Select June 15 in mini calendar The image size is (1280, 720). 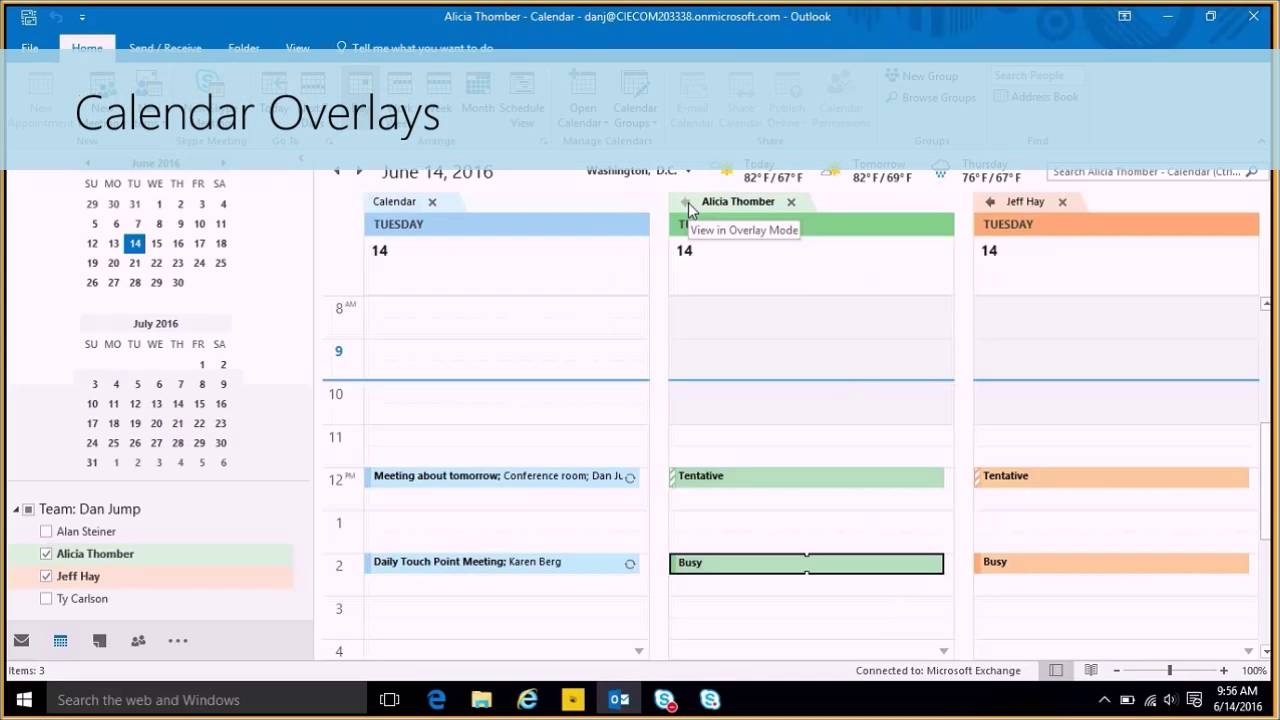click(156, 243)
